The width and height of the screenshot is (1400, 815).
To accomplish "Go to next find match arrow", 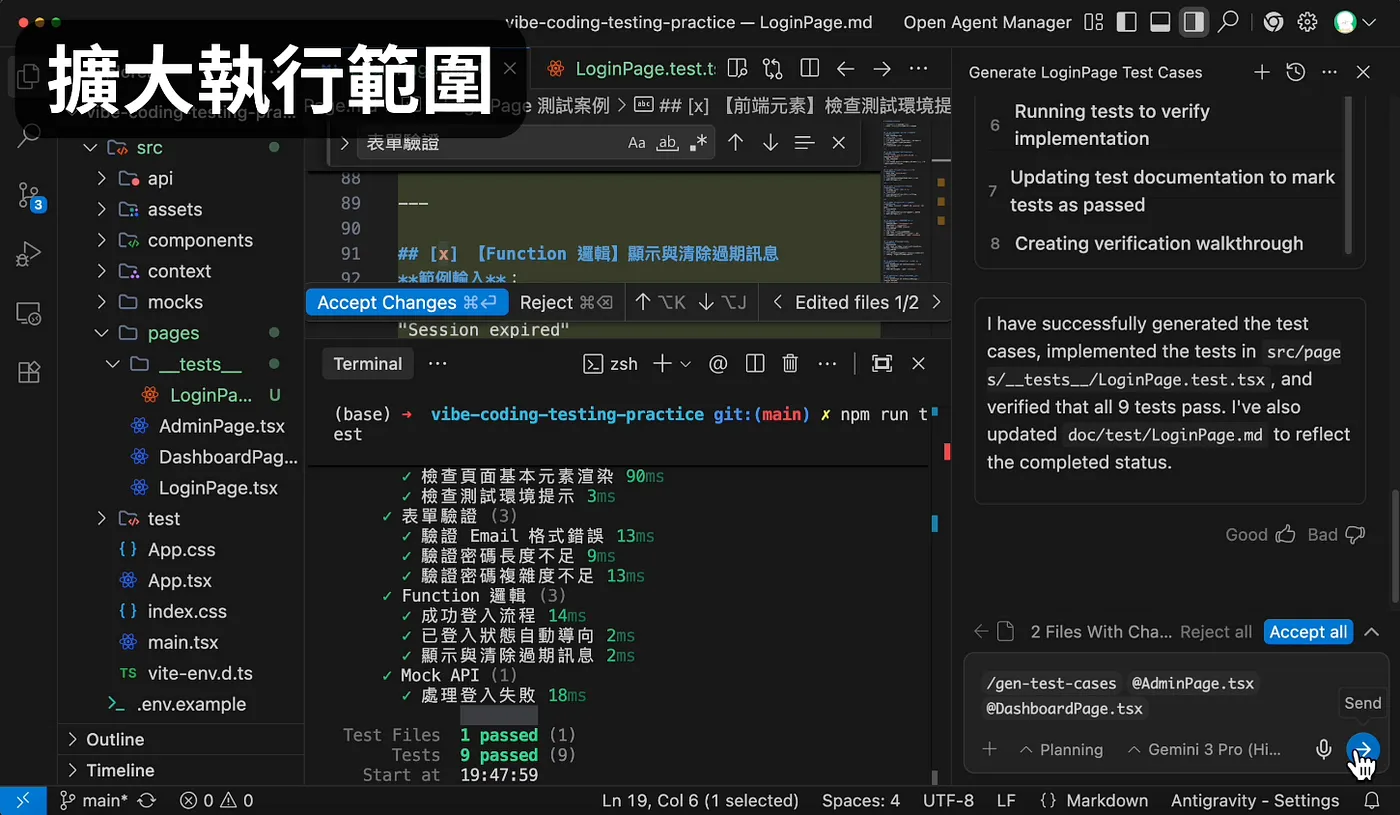I will (770, 143).
